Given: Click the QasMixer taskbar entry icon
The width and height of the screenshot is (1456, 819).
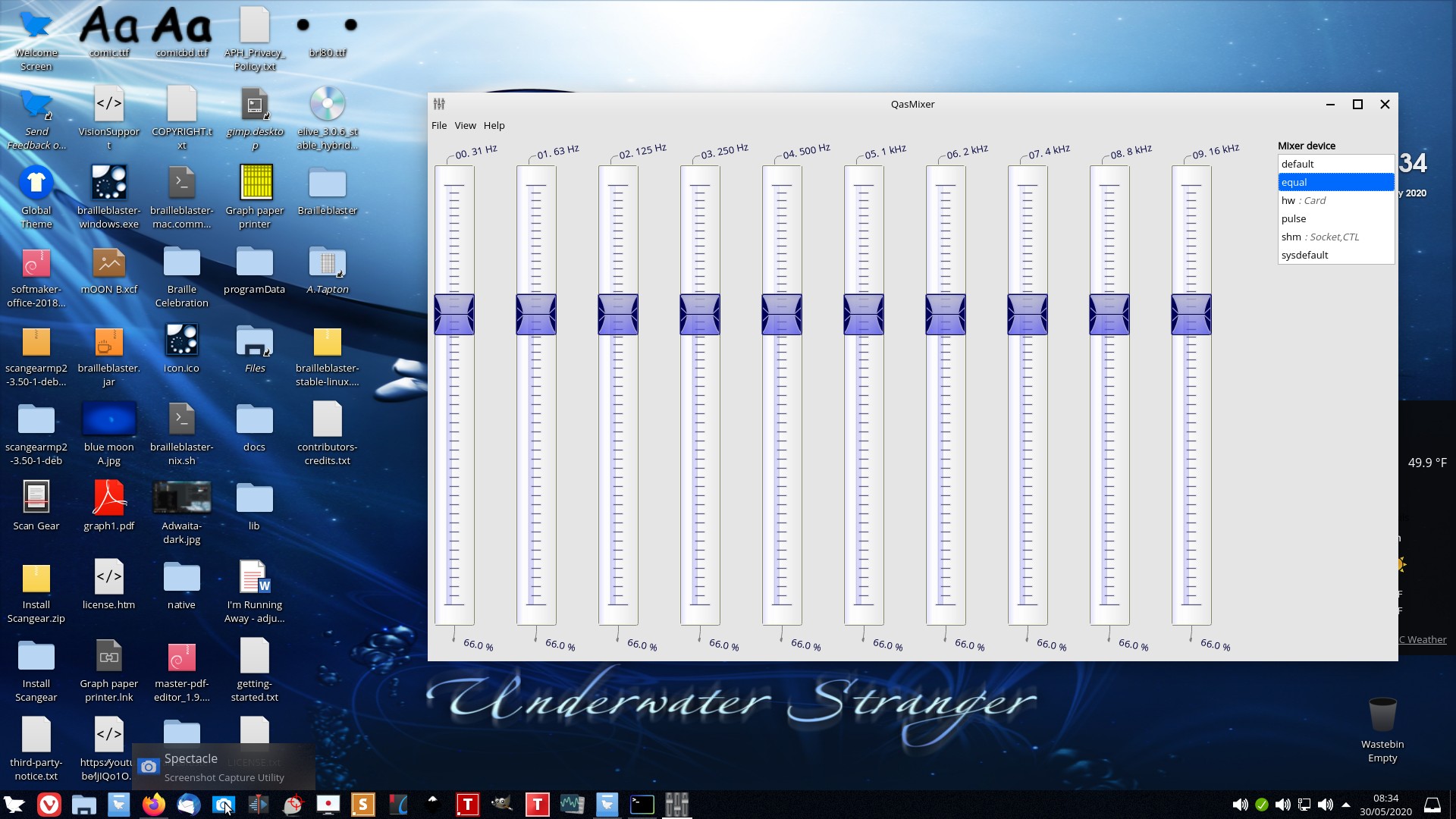Looking at the screenshot, I should coord(676,805).
